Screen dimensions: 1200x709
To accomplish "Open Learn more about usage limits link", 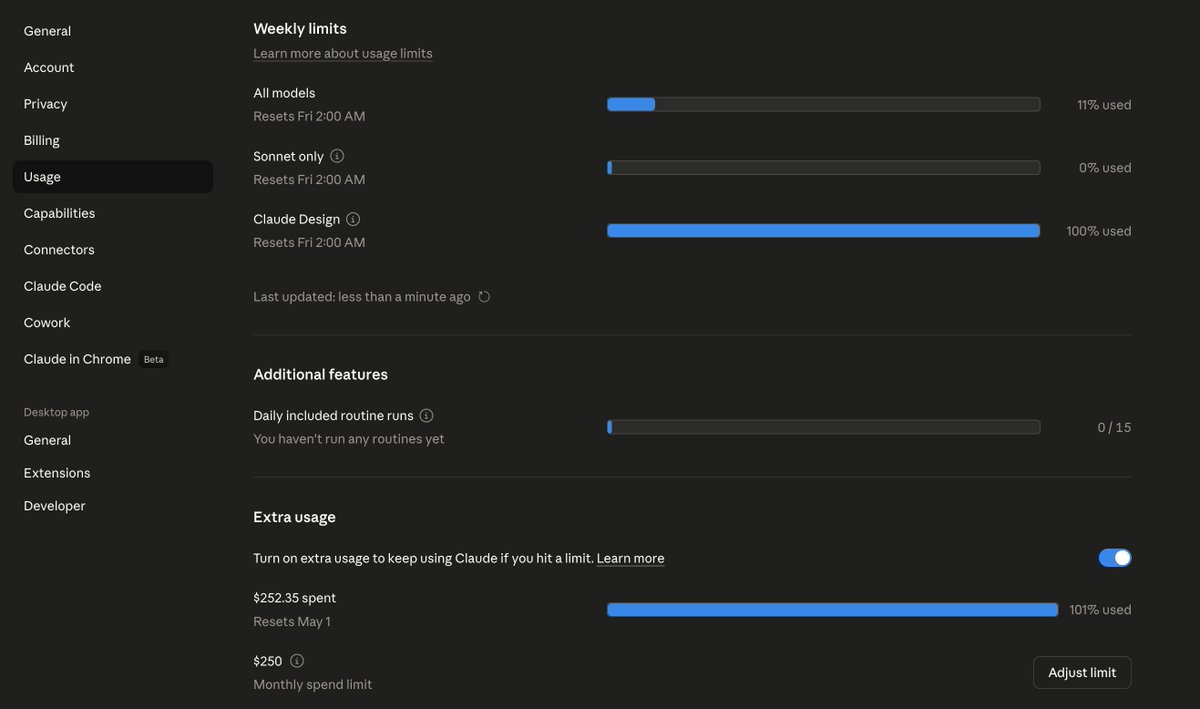I will click(343, 53).
